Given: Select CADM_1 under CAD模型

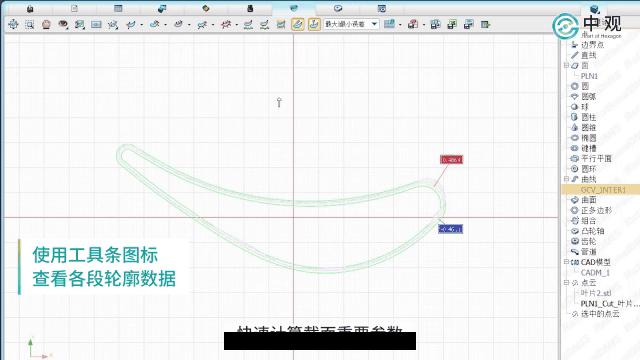Looking at the screenshot, I should pyautogui.click(x=595, y=273).
